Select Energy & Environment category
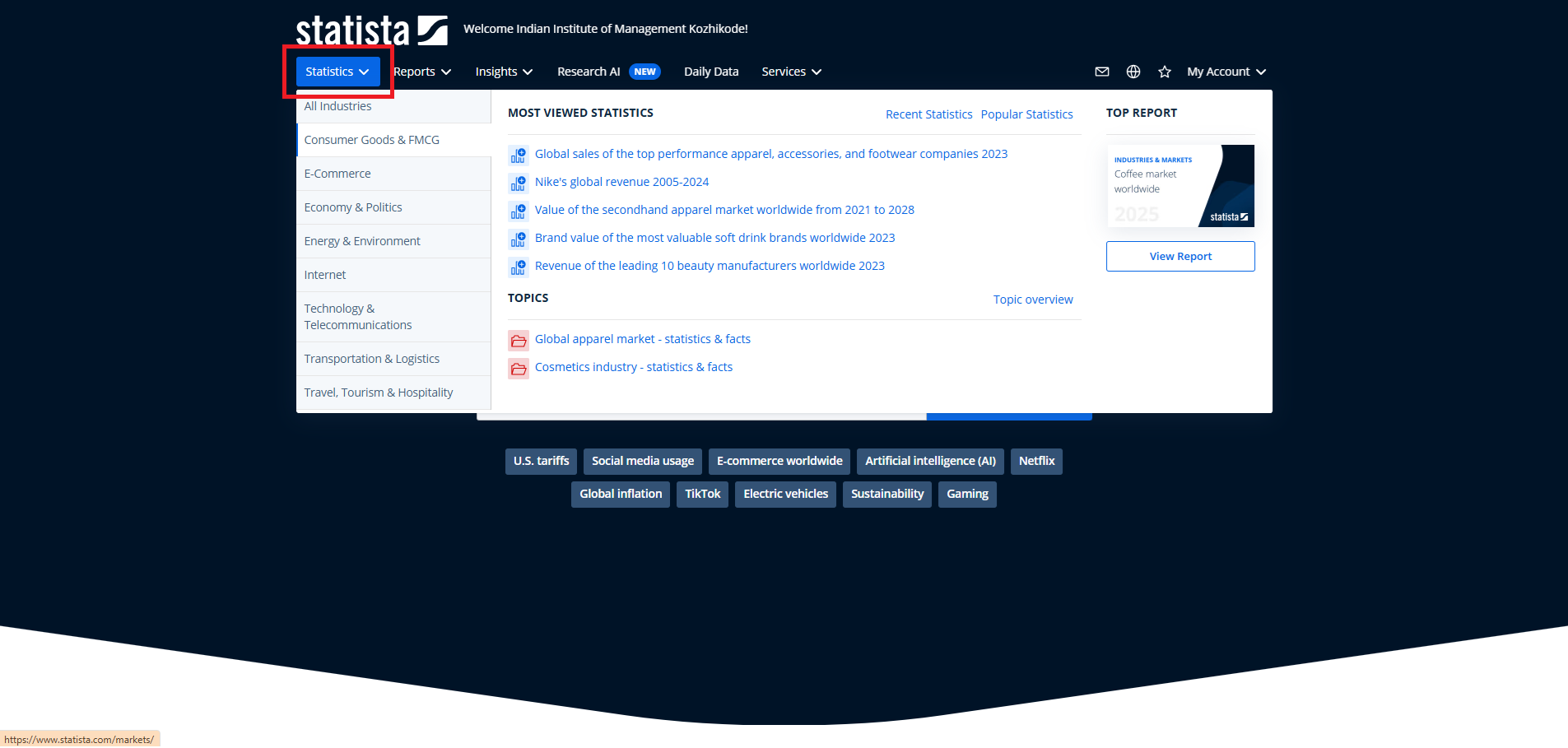The image size is (1568, 748). (362, 241)
